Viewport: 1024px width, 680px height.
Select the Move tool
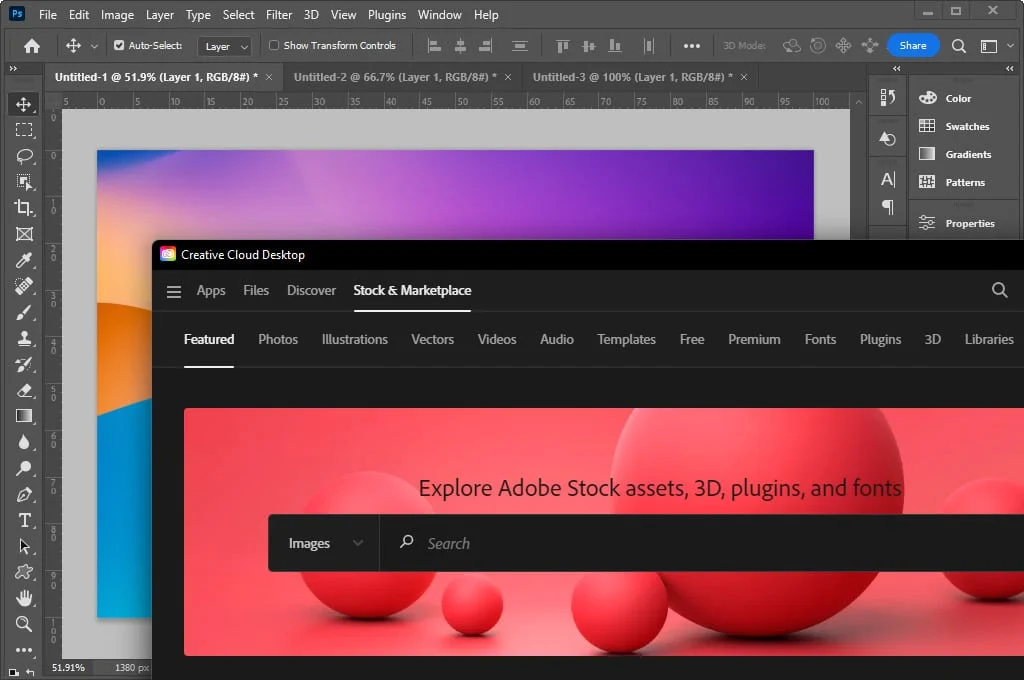[x=24, y=103]
